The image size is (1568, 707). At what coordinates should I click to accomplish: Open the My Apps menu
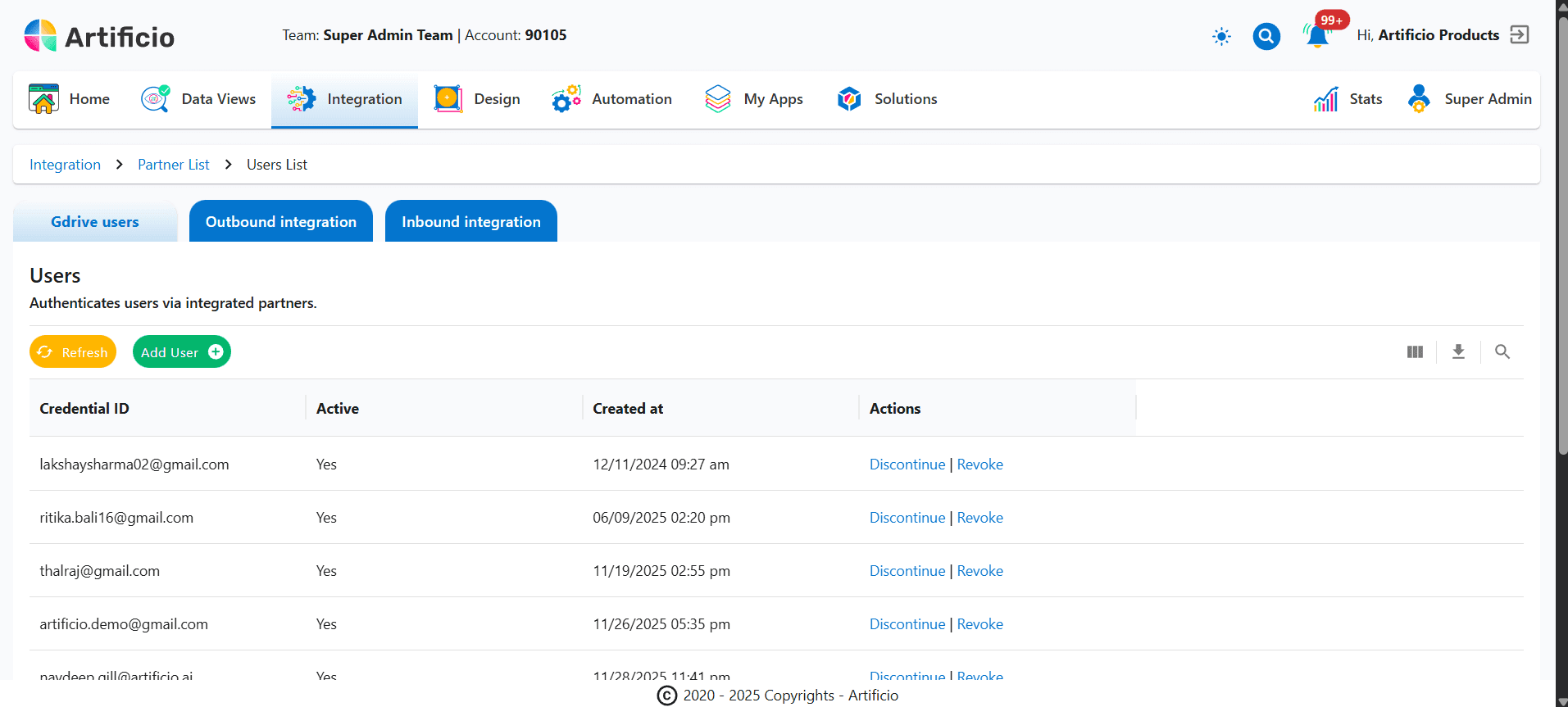tap(754, 99)
